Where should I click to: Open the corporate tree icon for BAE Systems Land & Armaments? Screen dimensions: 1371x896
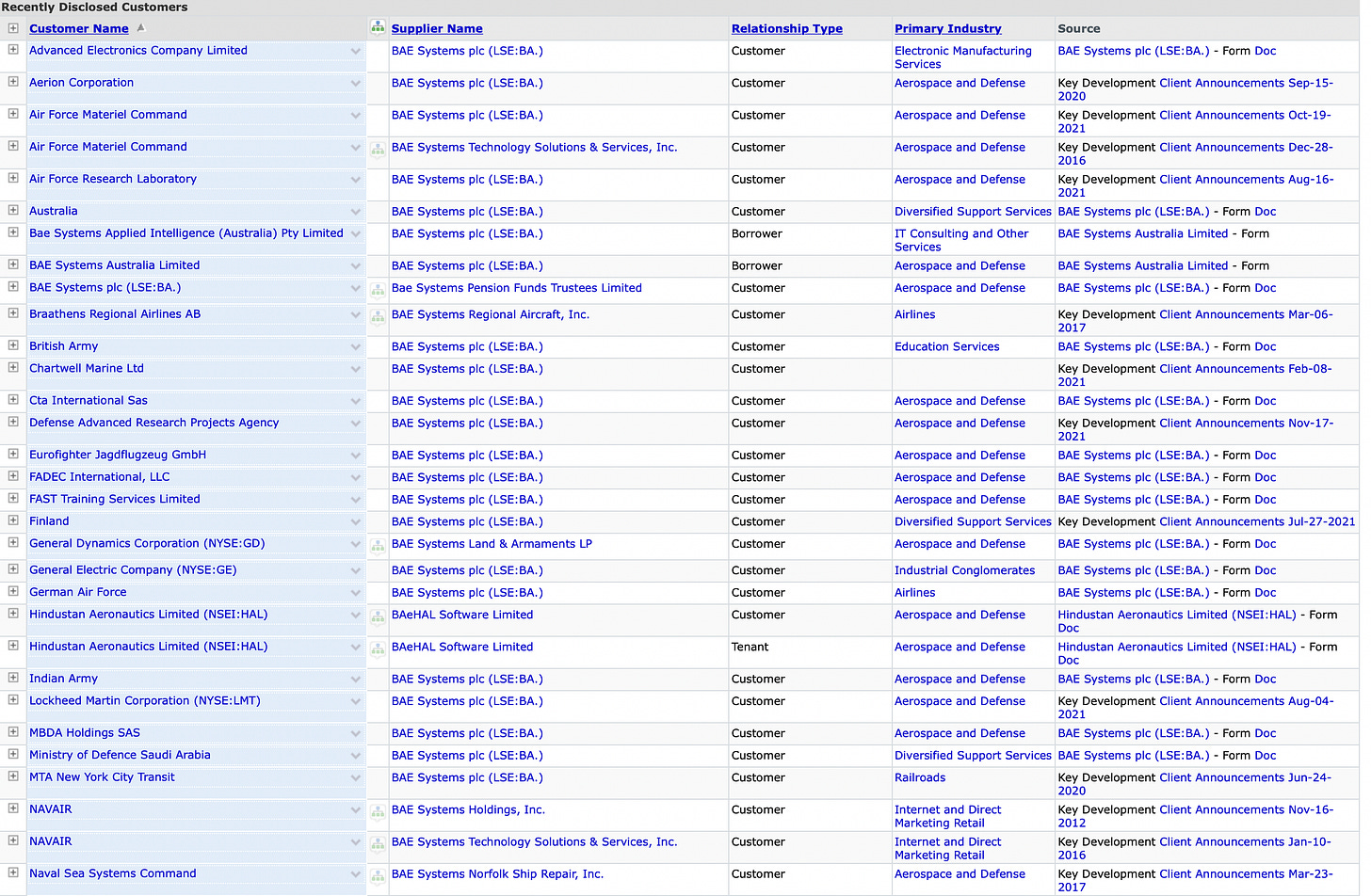tap(378, 546)
